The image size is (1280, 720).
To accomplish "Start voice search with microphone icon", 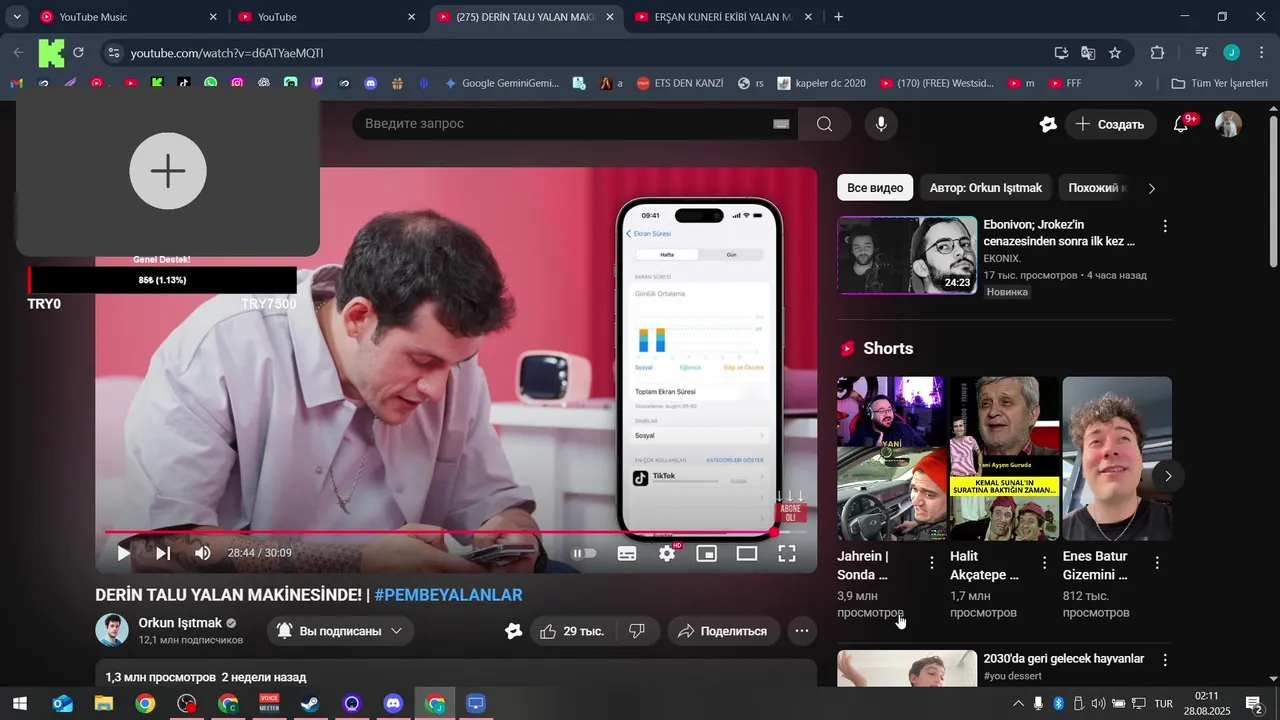I will [x=881, y=124].
